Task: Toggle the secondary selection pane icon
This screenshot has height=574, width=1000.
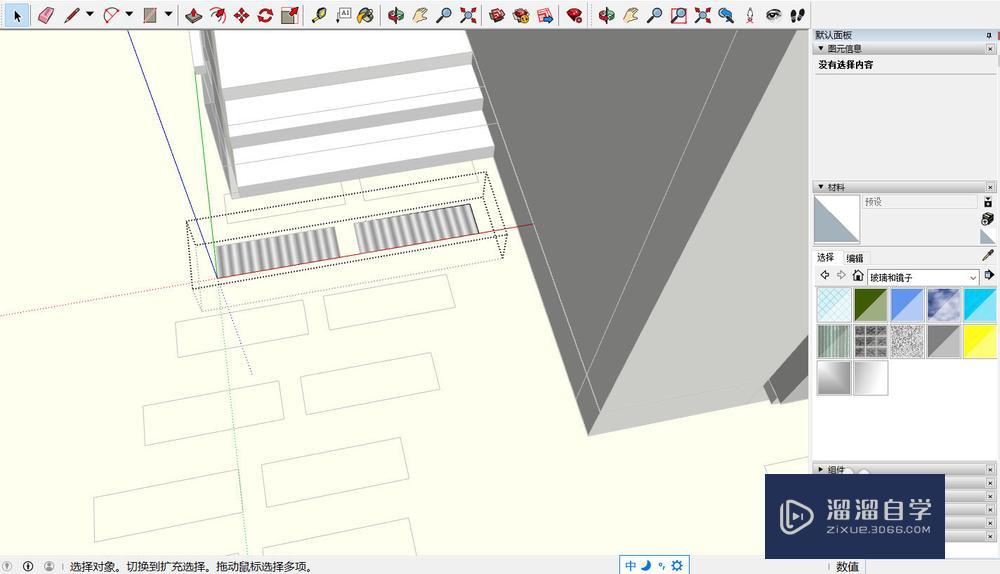Action: (988, 202)
